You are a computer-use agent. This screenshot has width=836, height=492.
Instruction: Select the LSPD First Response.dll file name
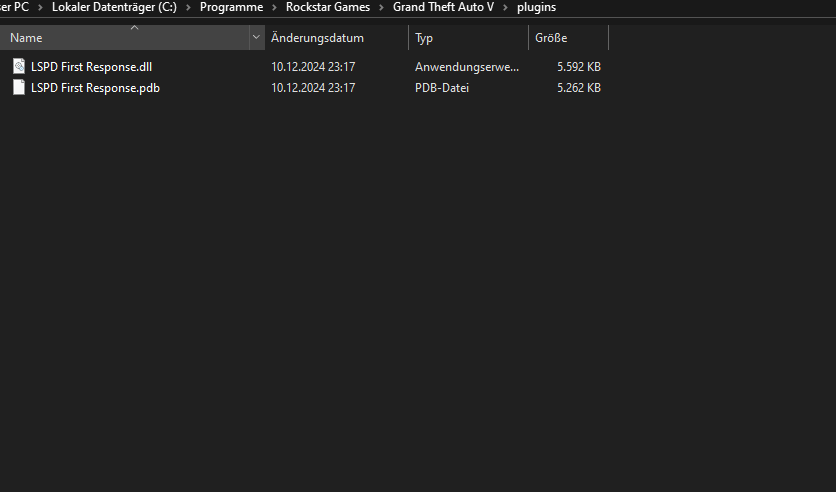click(91, 67)
